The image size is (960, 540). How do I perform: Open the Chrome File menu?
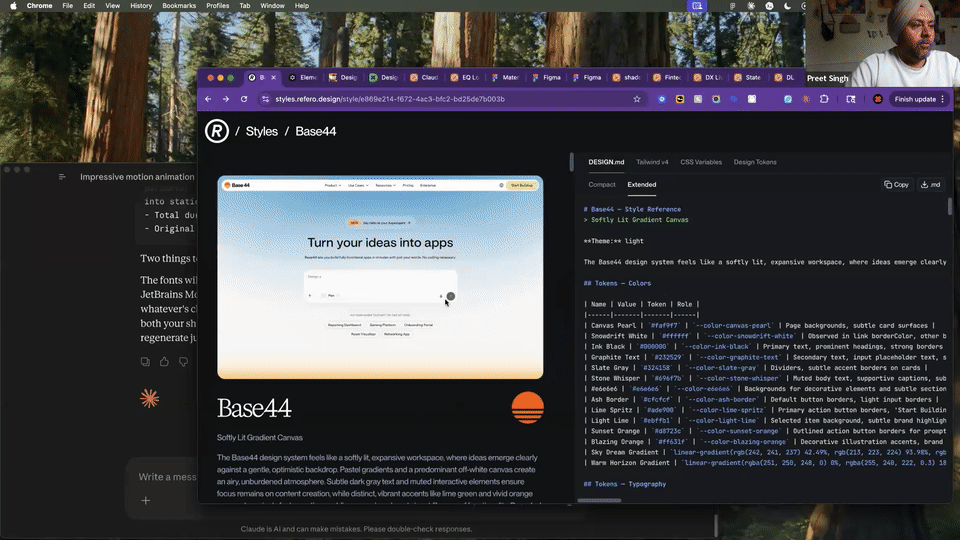tap(67, 6)
